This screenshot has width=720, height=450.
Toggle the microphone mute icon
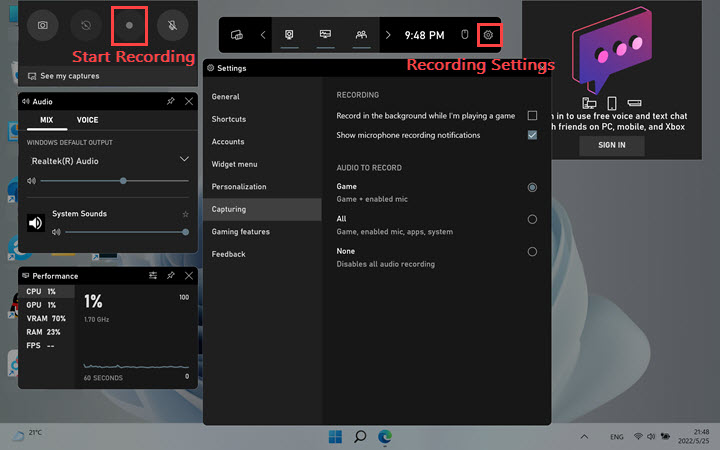173,24
